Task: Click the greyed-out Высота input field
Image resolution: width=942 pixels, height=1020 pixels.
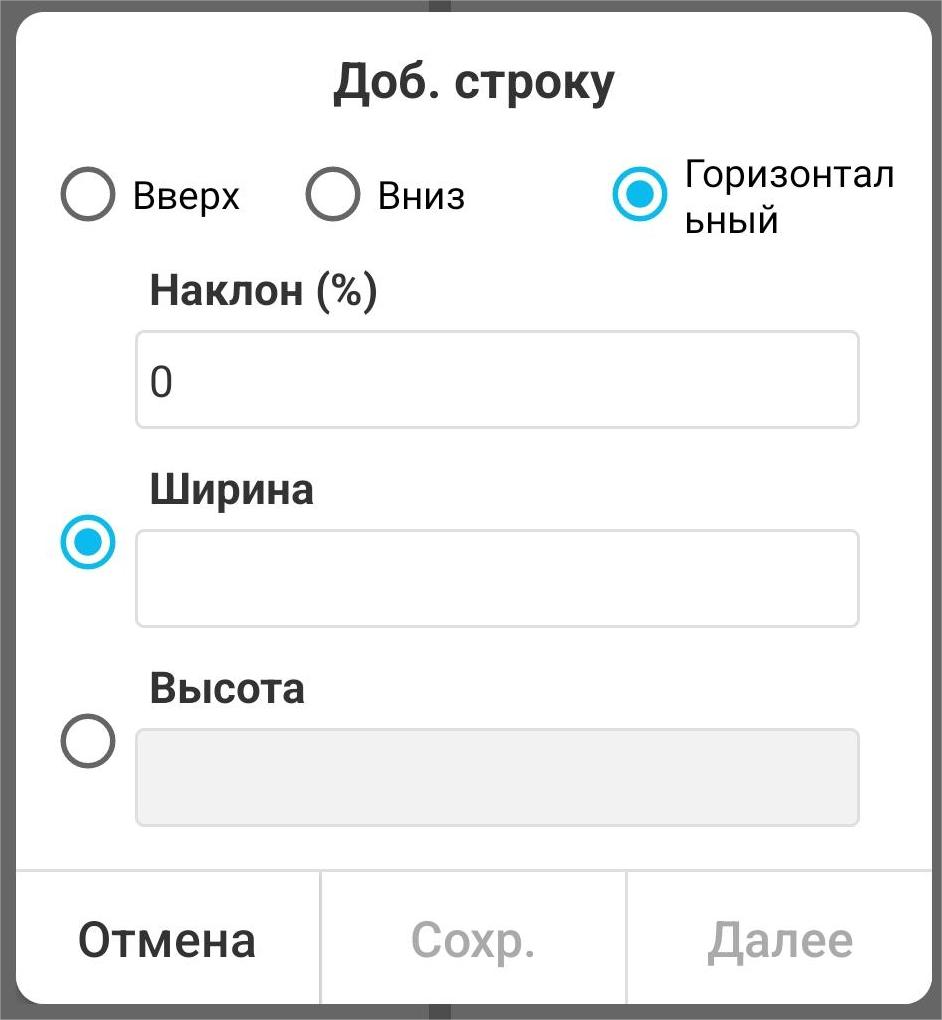Action: tap(497, 778)
